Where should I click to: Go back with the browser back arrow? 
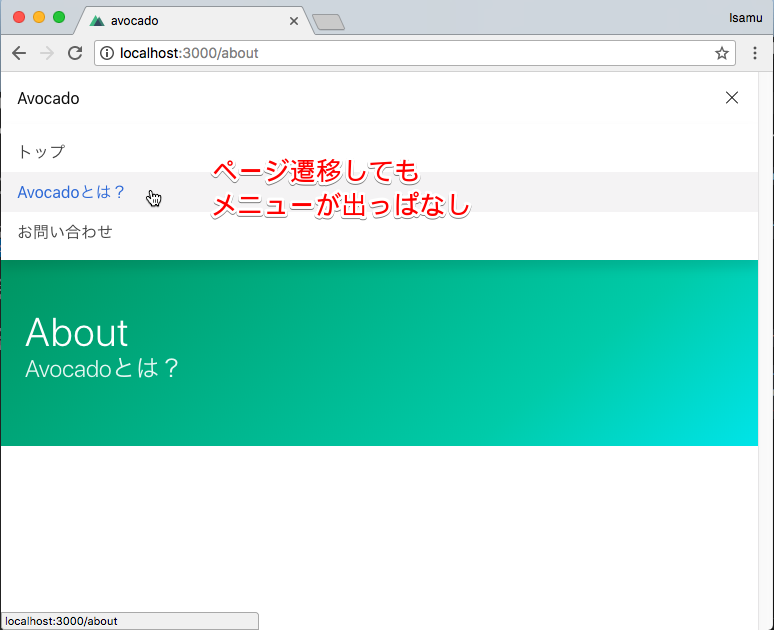click(x=19, y=53)
